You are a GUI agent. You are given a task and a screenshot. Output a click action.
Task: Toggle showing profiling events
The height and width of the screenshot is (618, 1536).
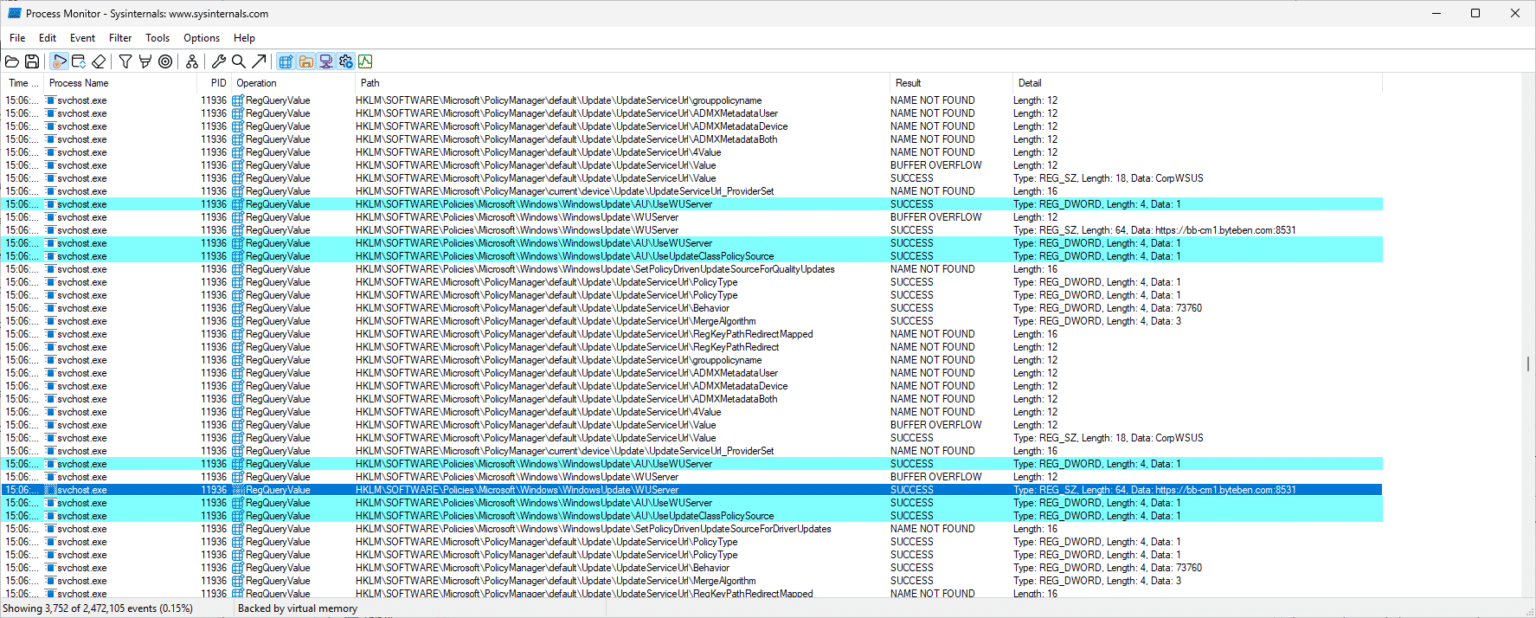(366, 61)
